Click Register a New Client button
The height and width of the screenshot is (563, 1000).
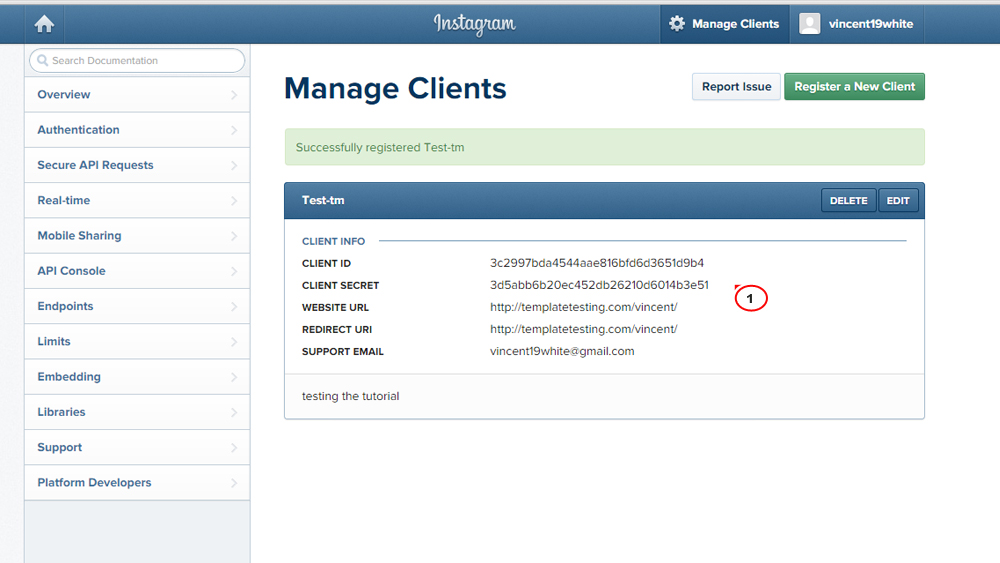[x=855, y=87]
